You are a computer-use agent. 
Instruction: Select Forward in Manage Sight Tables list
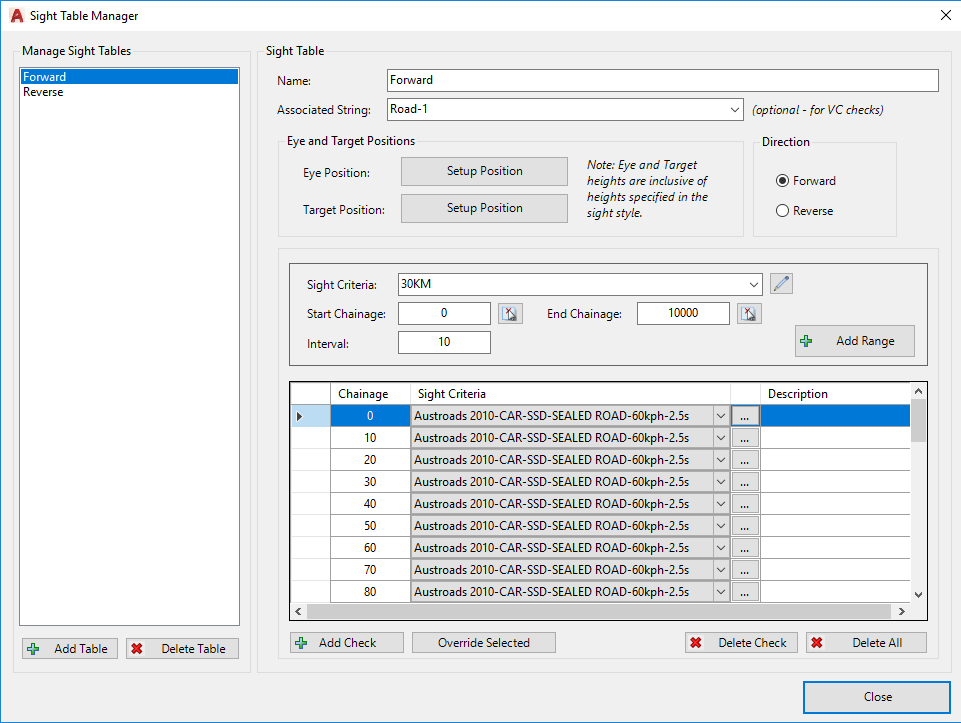45,77
